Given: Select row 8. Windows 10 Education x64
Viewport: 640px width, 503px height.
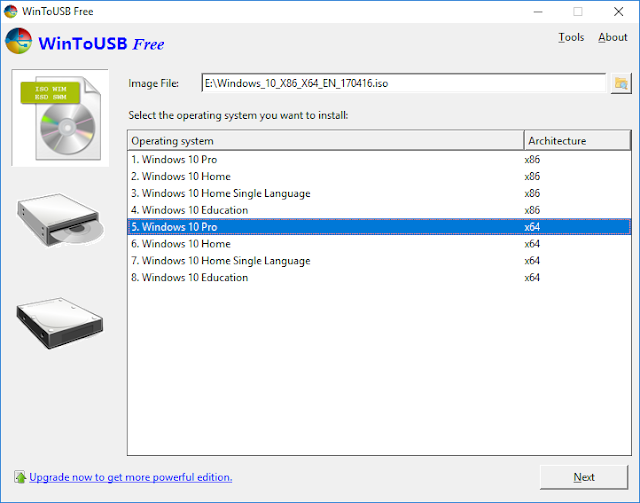Looking at the screenshot, I should click(x=379, y=277).
